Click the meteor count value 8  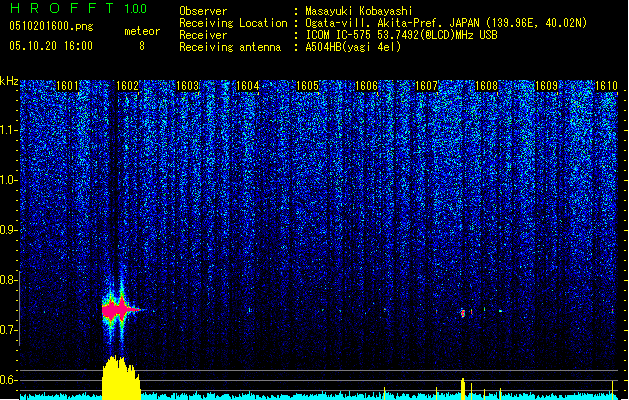(x=141, y=46)
